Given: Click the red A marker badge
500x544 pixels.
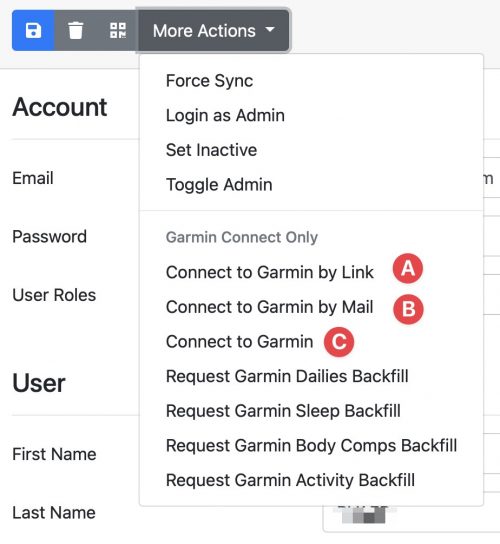Looking at the screenshot, I should click(408, 269).
